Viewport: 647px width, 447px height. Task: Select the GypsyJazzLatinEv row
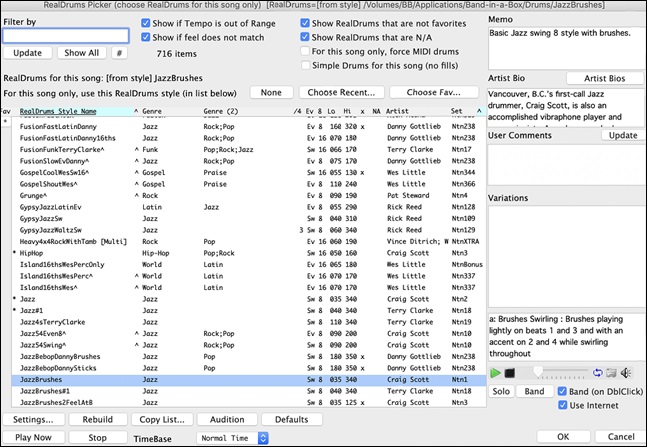pyautogui.click(x=249, y=207)
